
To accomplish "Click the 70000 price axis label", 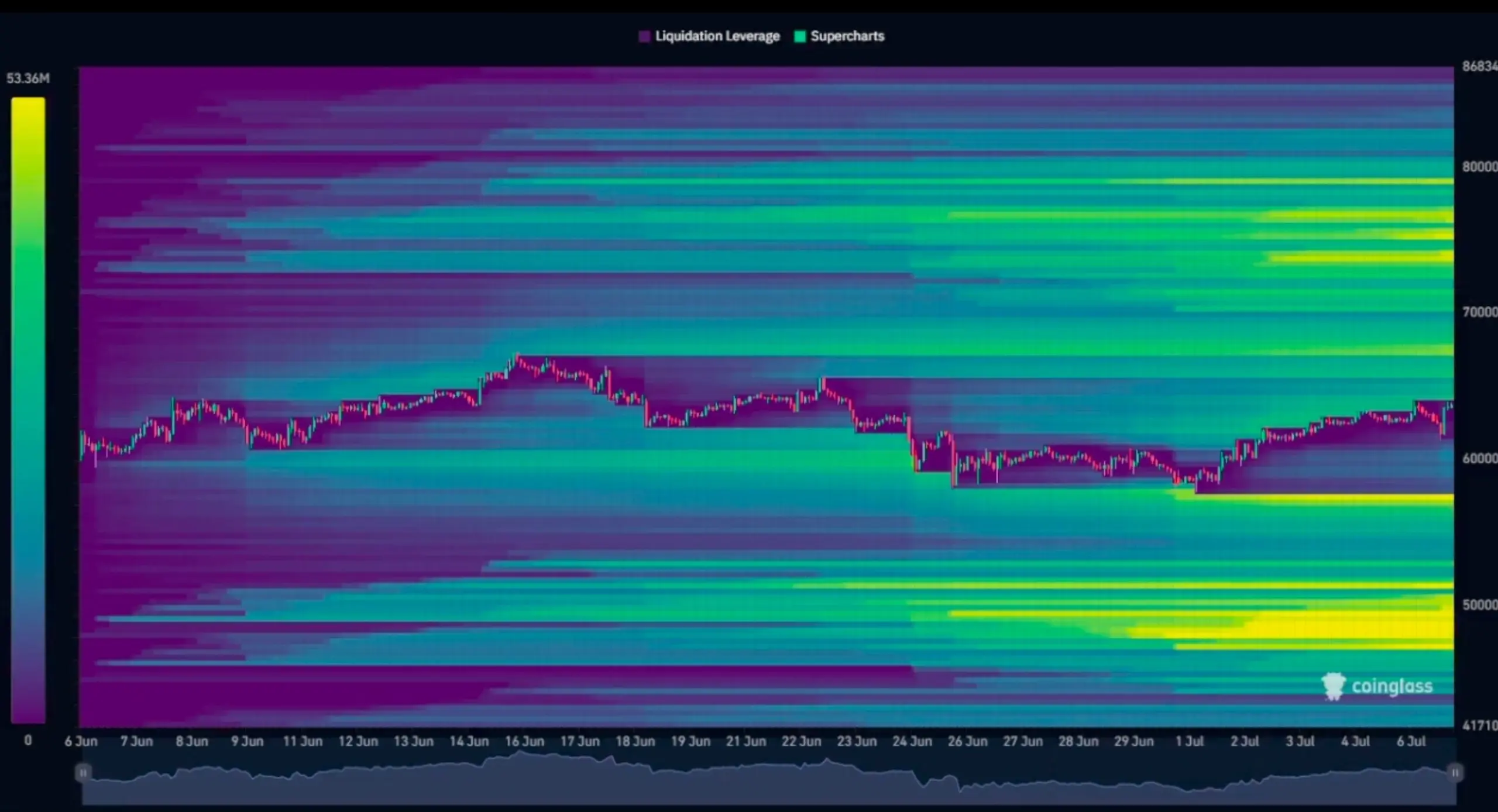I will pos(1480,312).
